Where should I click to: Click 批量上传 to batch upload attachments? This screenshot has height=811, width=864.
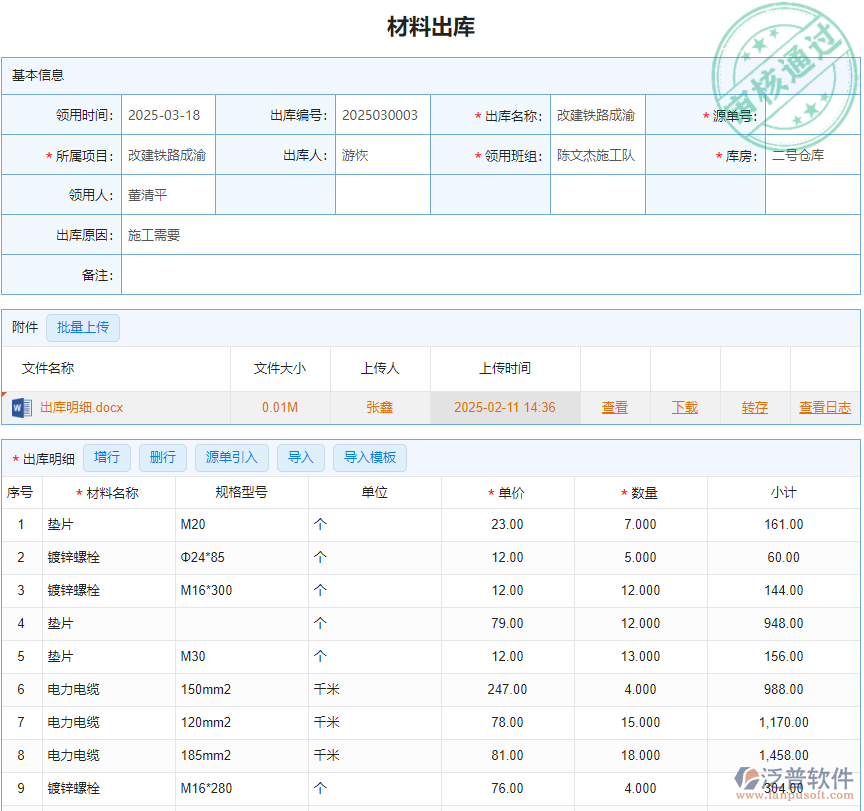point(83,327)
